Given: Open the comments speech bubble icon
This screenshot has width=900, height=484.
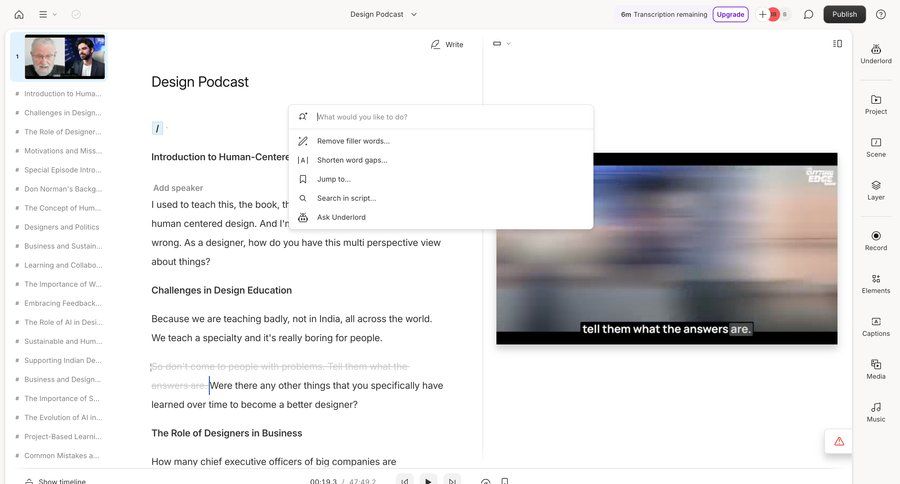Looking at the screenshot, I should point(808,14).
